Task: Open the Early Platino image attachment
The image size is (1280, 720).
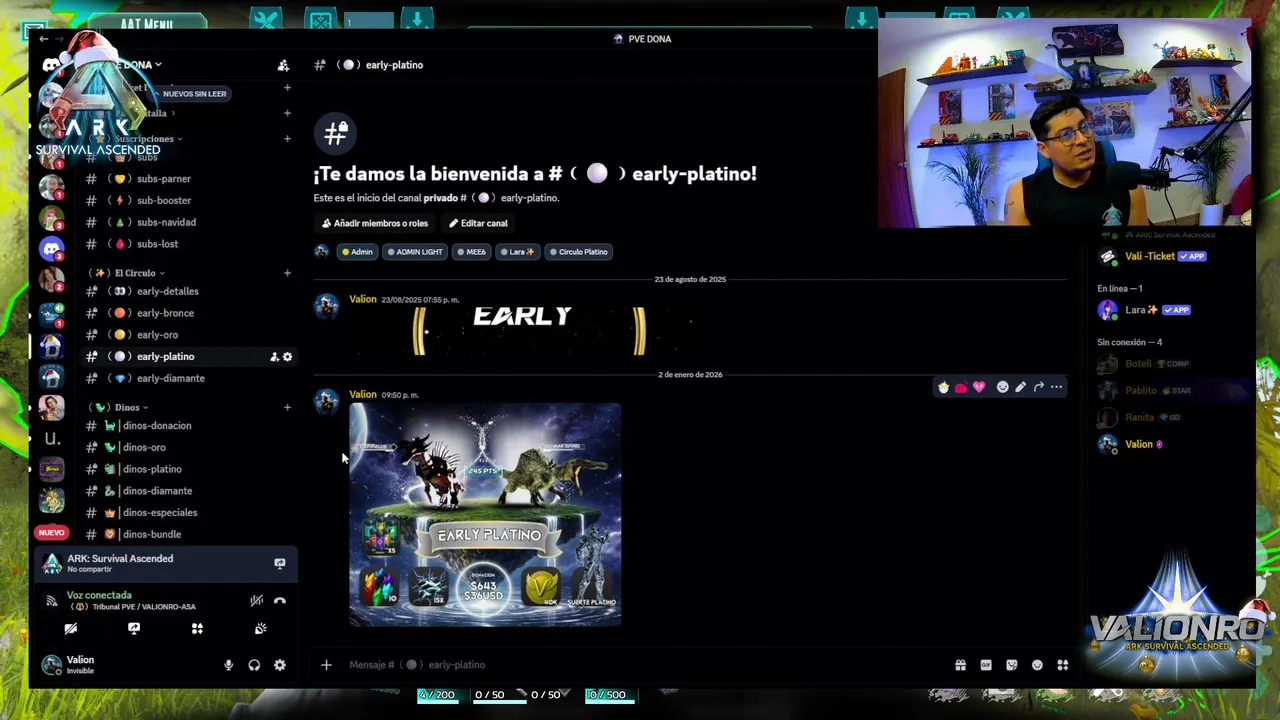Action: pos(485,515)
